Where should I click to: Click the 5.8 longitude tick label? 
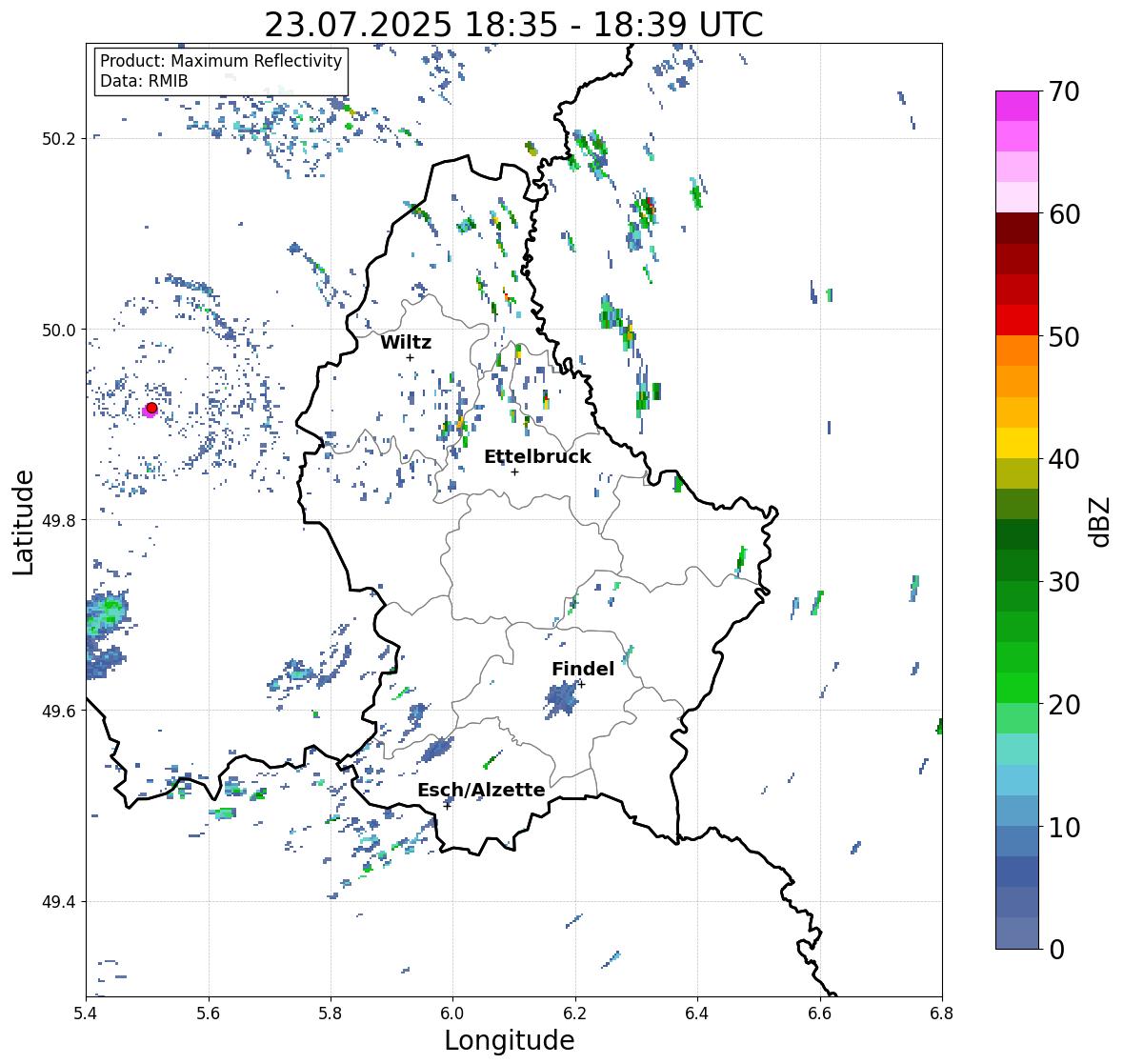331,1014
